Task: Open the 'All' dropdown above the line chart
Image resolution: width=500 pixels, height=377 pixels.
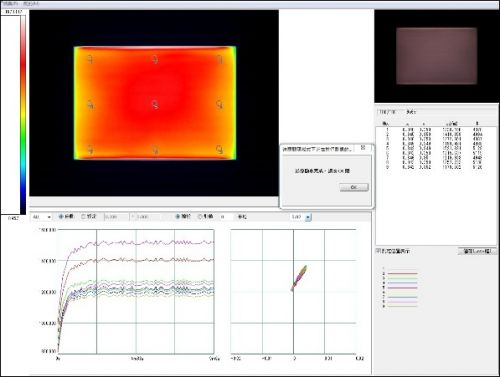Action: 42,217
